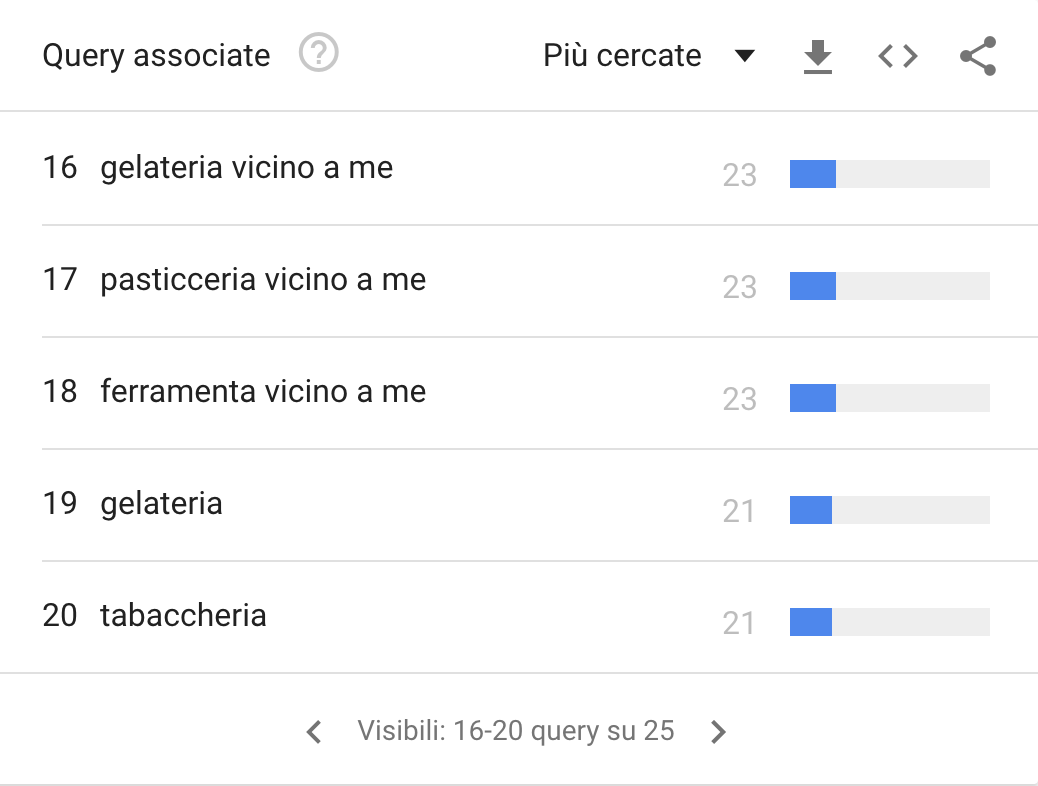Go to previous page of queries
This screenshot has height=786, width=1038.
tap(314, 732)
